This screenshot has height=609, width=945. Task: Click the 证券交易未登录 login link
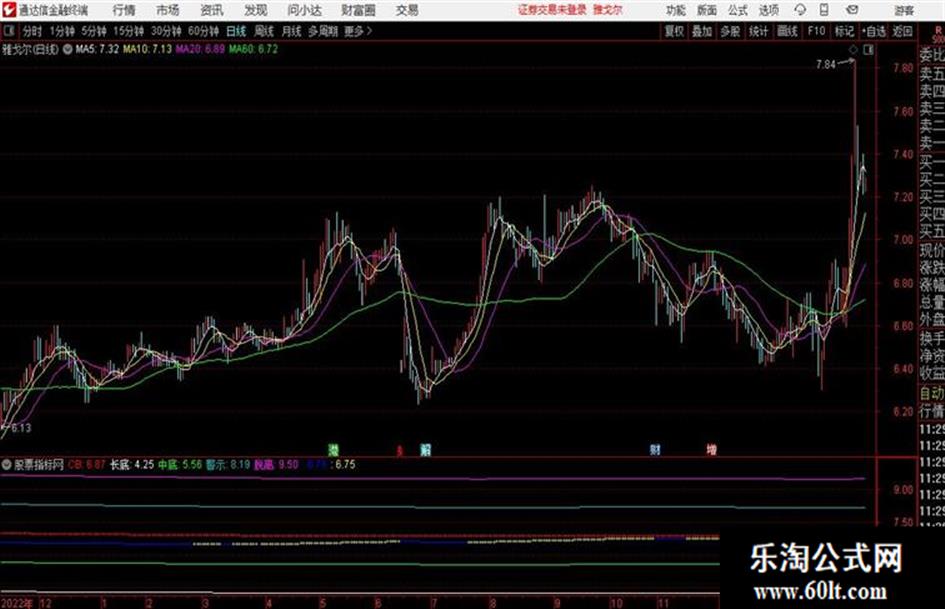pos(553,10)
